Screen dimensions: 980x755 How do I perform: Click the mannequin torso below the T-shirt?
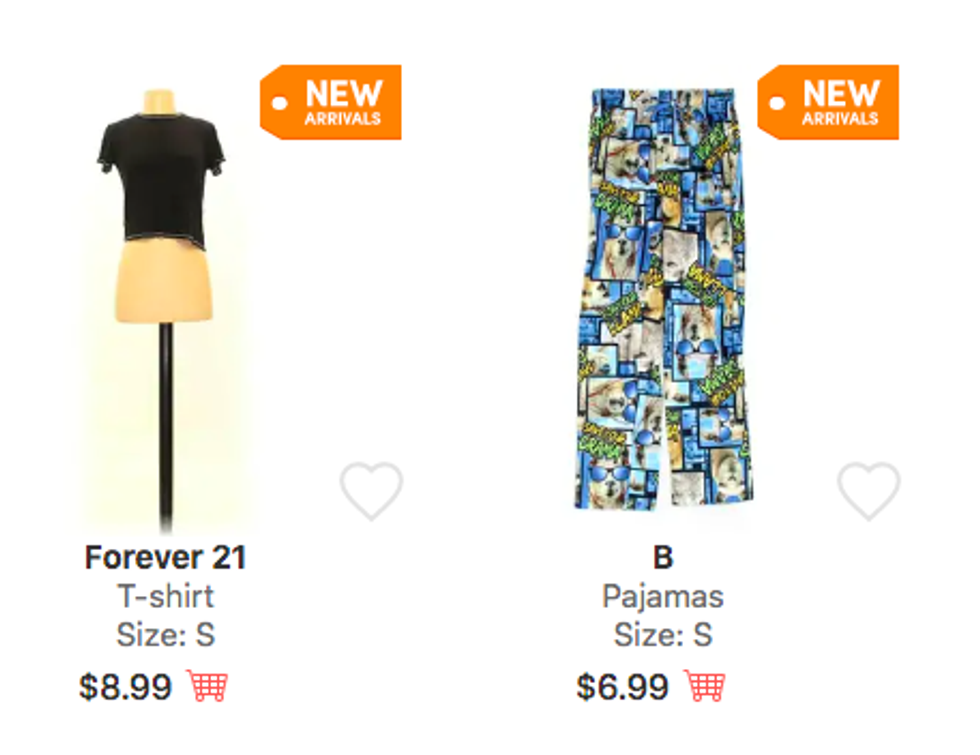tap(164, 281)
